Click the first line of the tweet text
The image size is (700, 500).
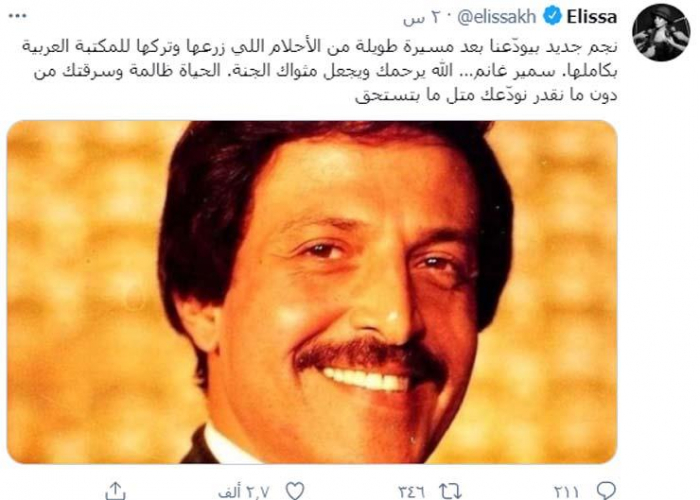pos(320,47)
